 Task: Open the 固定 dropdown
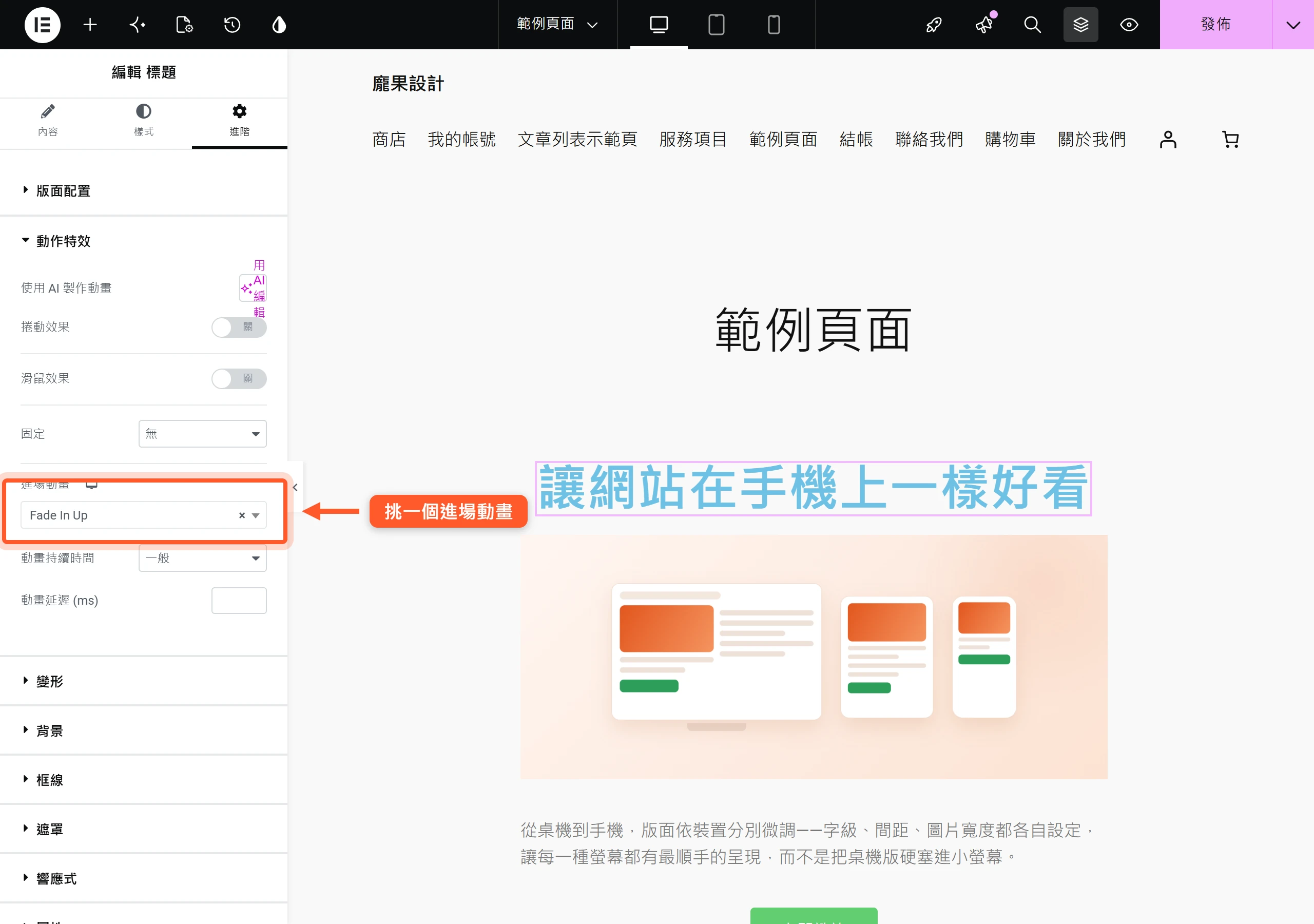click(203, 434)
